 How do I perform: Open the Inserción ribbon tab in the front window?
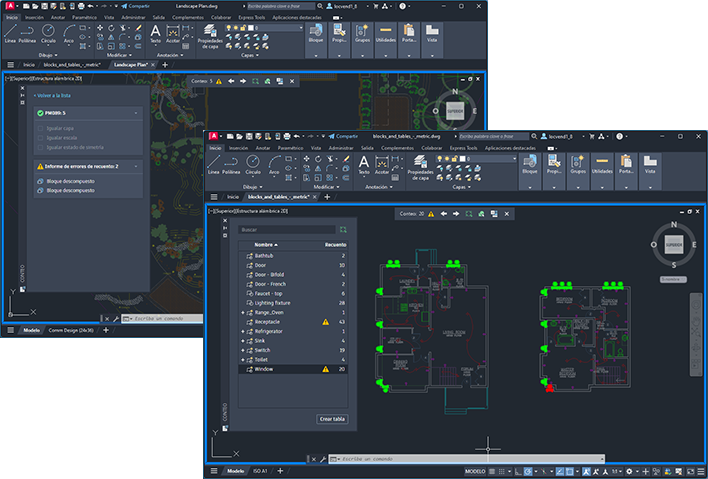tap(238, 148)
